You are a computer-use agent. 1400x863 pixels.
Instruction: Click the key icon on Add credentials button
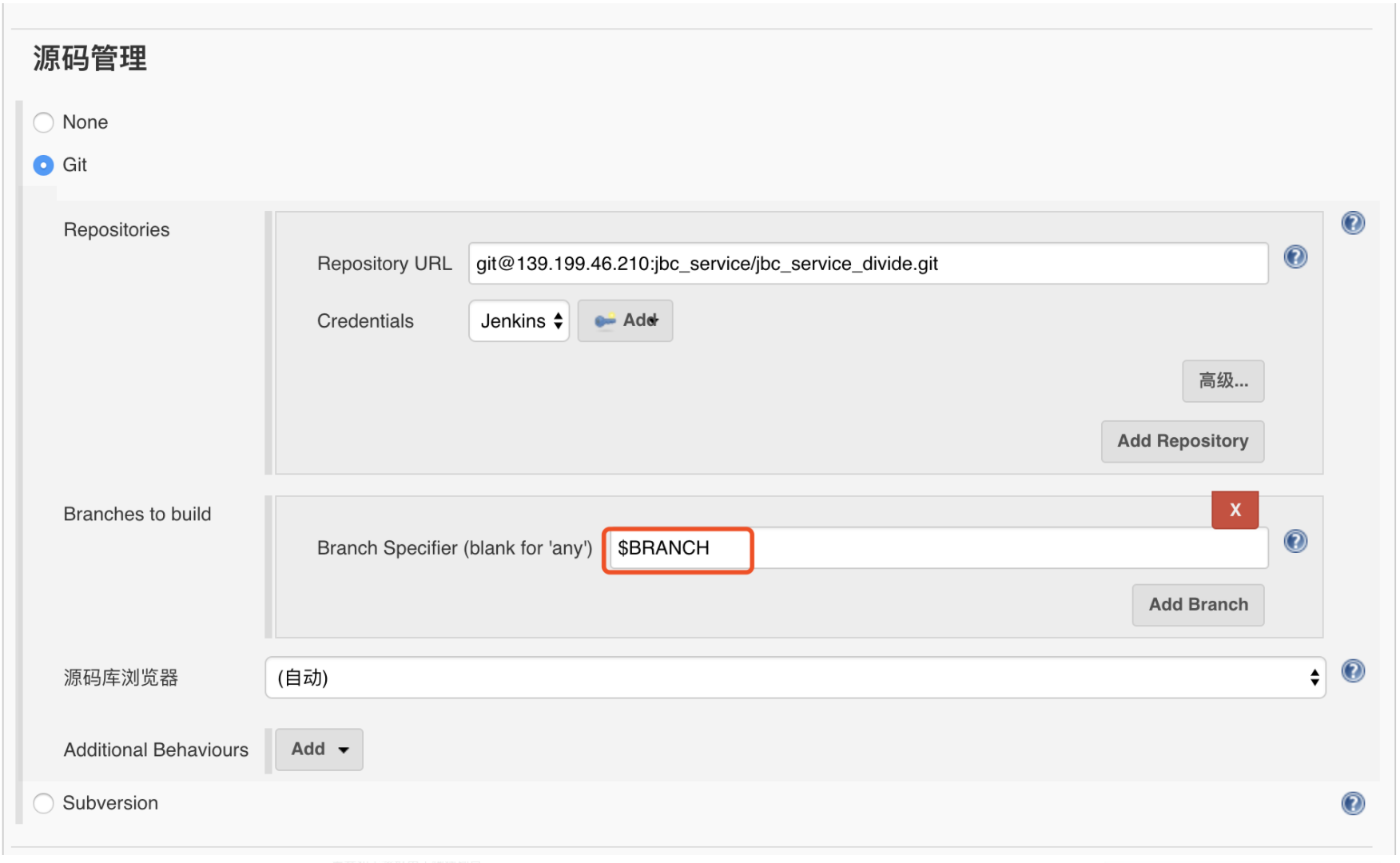pos(605,320)
